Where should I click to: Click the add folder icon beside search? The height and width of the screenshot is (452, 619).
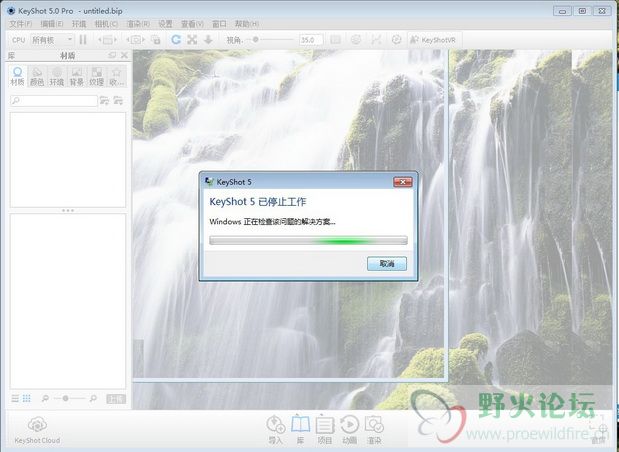coord(105,101)
